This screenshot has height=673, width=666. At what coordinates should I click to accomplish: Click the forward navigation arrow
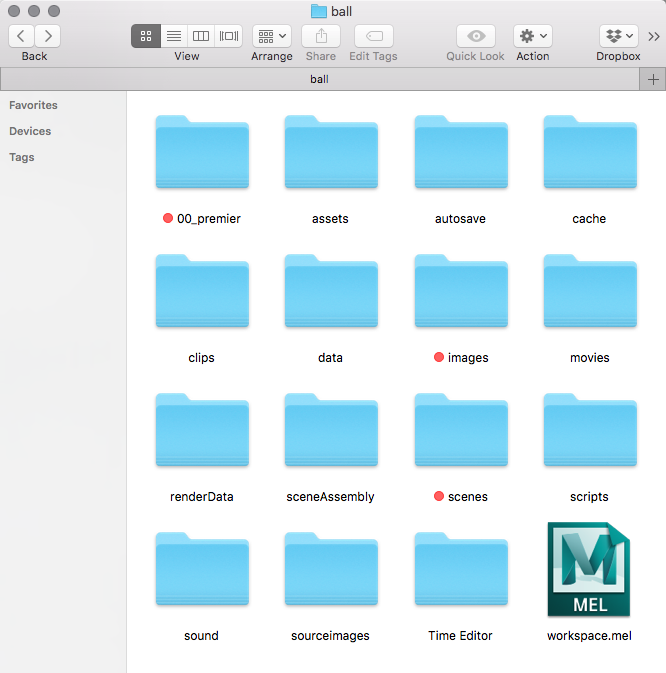click(x=47, y=36)
